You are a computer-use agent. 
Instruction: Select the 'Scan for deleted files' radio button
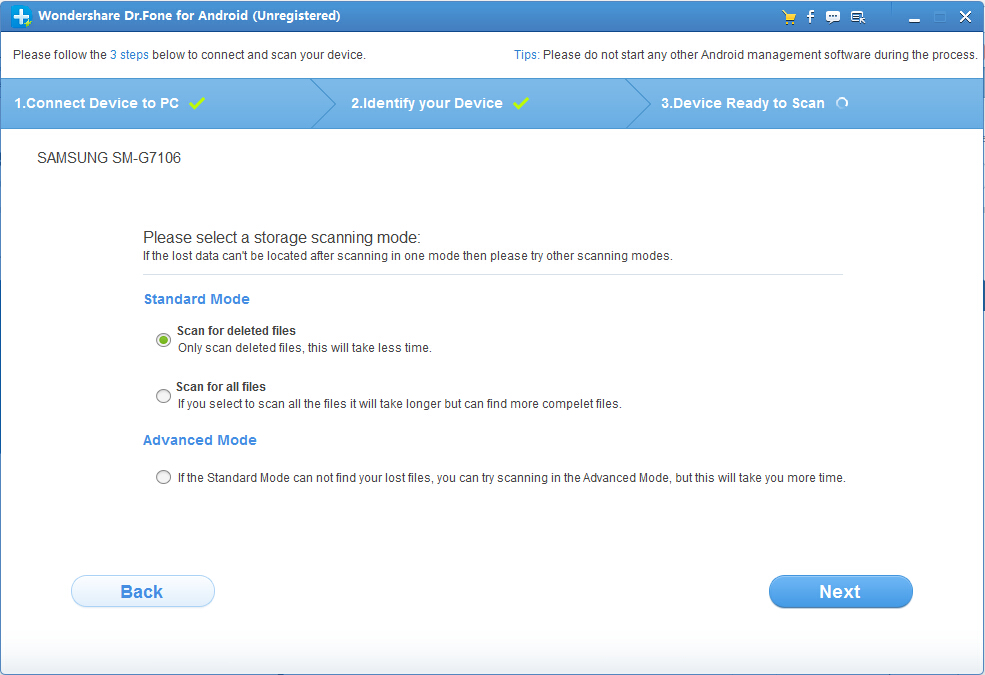click(x=163, y=340)
